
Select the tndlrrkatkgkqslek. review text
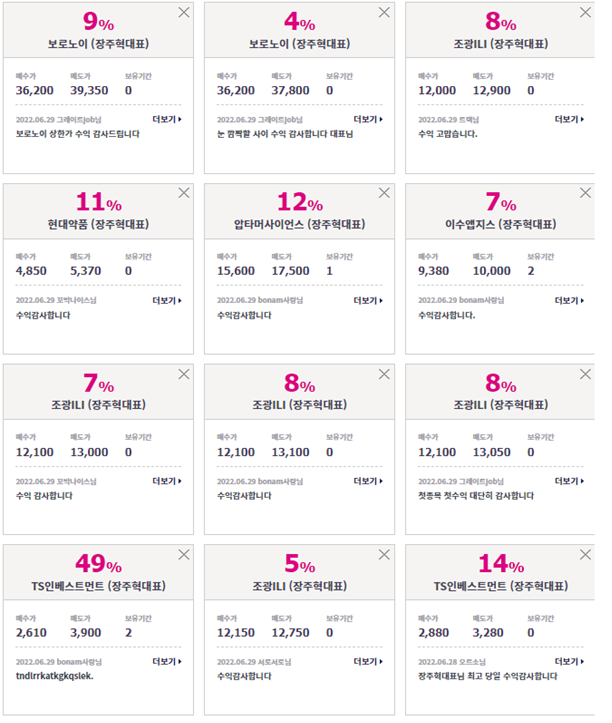[54, 676]
